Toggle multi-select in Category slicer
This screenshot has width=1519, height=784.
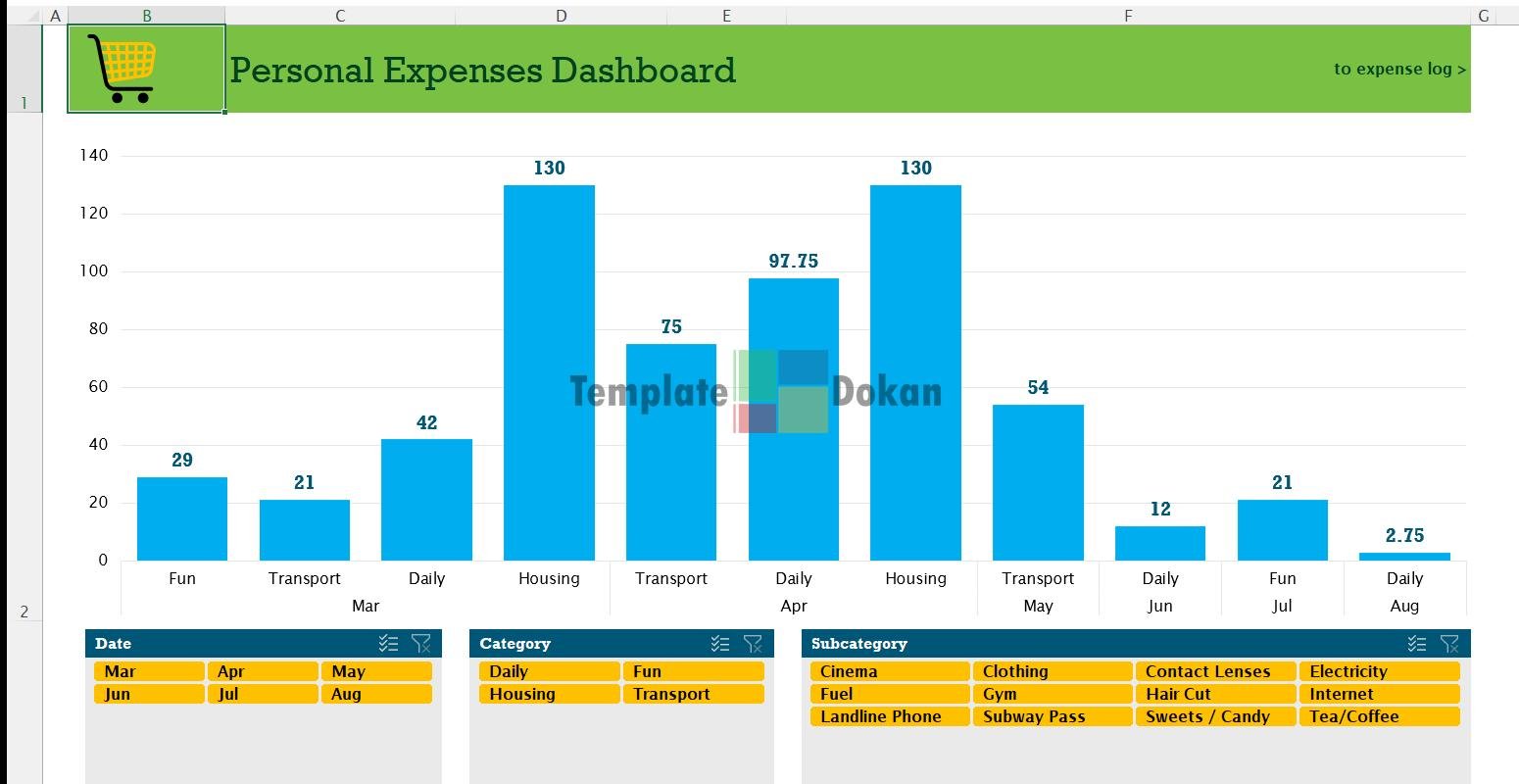tap(720, 644)
